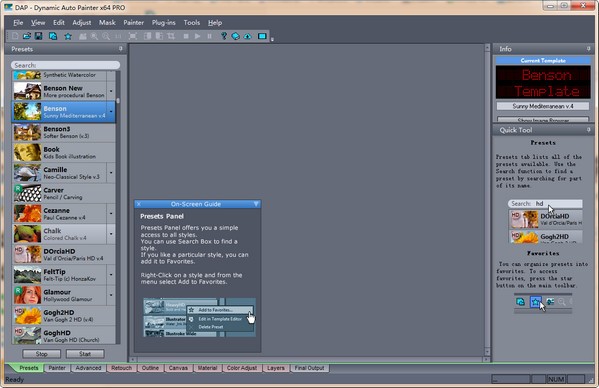Pin the Presets panel with the pushpin icon

coord(121,49)
